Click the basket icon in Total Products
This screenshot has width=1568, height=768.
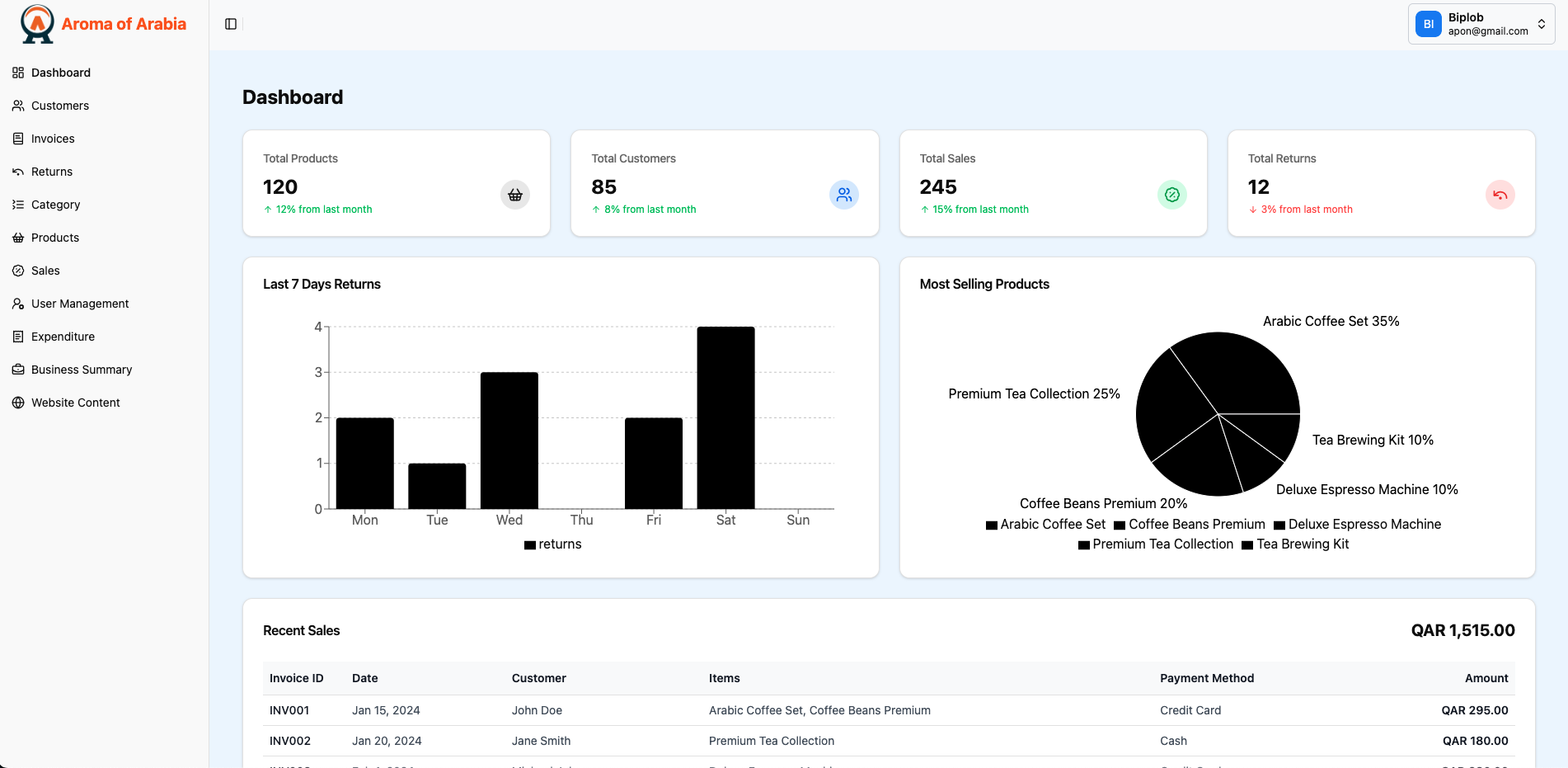pos(515,196)
